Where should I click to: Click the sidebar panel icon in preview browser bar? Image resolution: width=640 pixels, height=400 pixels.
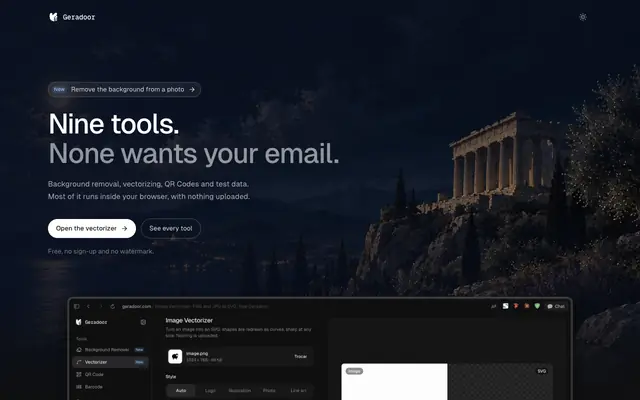point(76,306)
